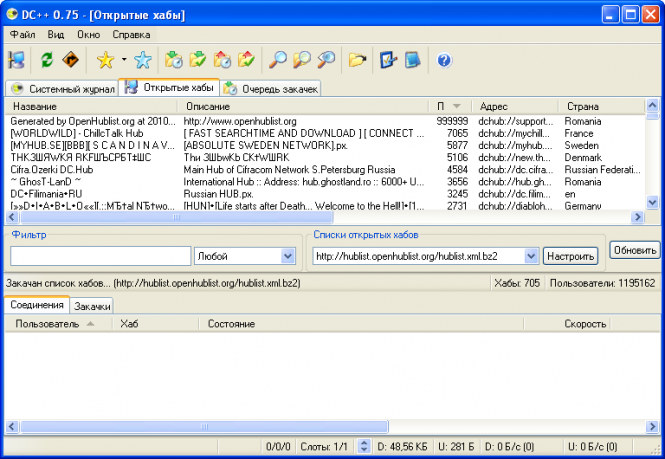Open favorite users blue star icon

point(142,60)
